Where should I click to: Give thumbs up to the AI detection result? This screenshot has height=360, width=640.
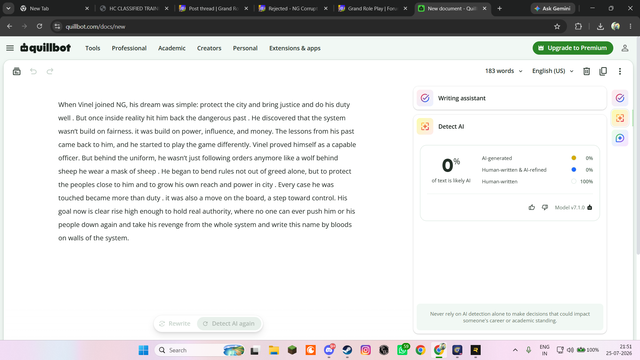(531, 207)
